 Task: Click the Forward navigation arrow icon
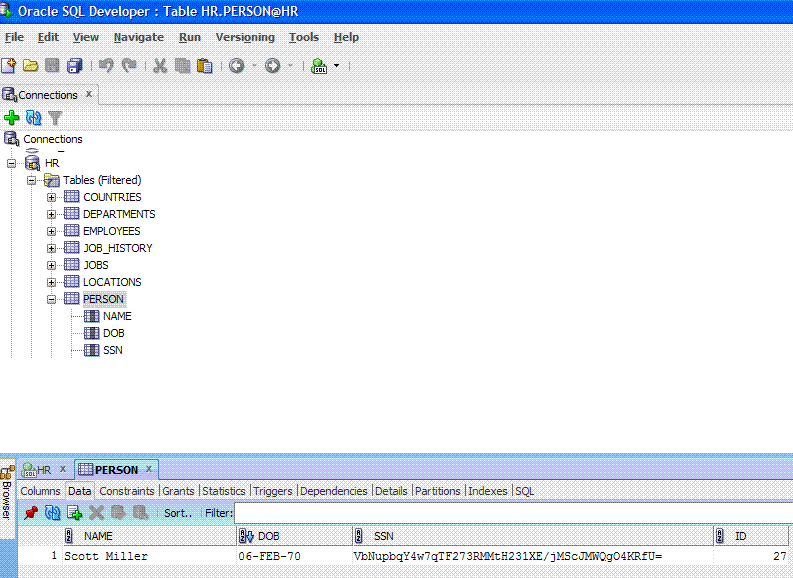tap(273, 66)
